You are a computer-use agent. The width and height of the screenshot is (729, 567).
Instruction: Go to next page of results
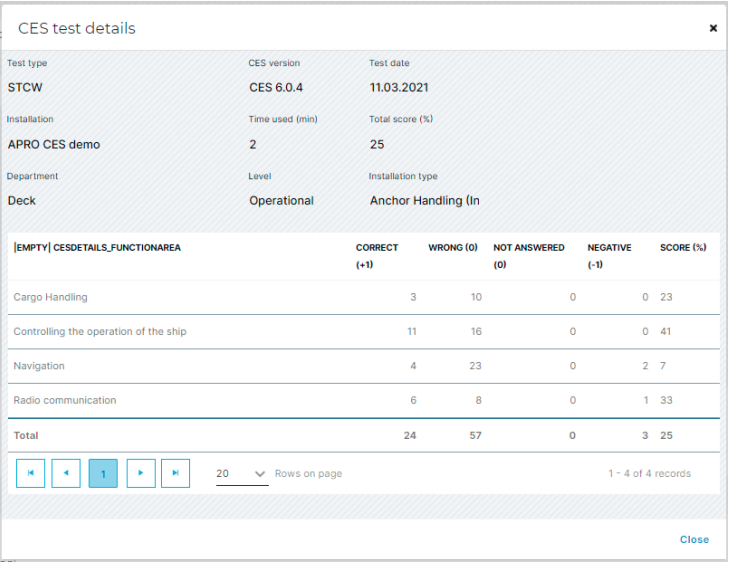[141, 473]
